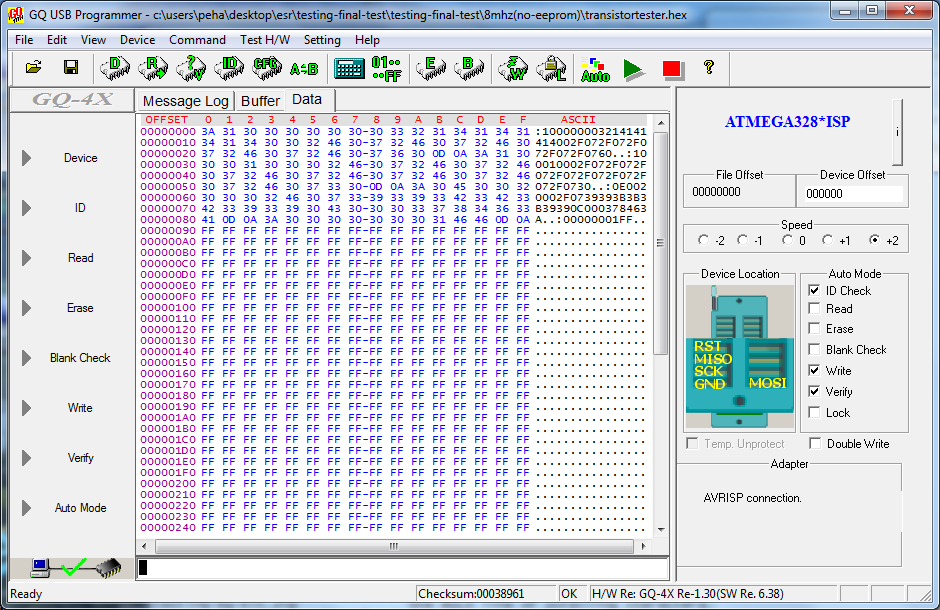
Task: Tick the Double Write checkbox
Action: click(x=815, y=444)
